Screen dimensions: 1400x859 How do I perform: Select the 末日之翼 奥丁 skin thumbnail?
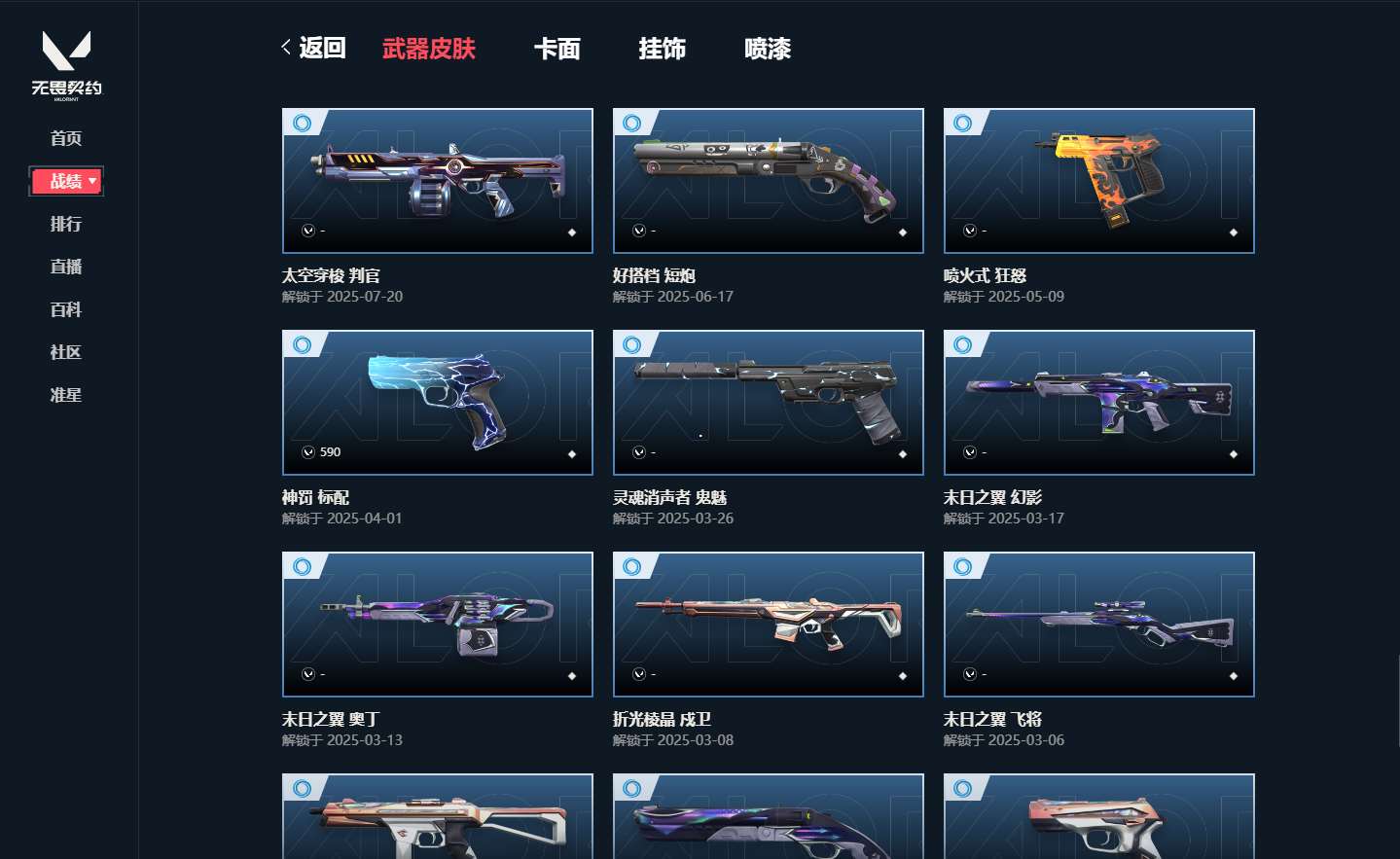tap(438, 625)
